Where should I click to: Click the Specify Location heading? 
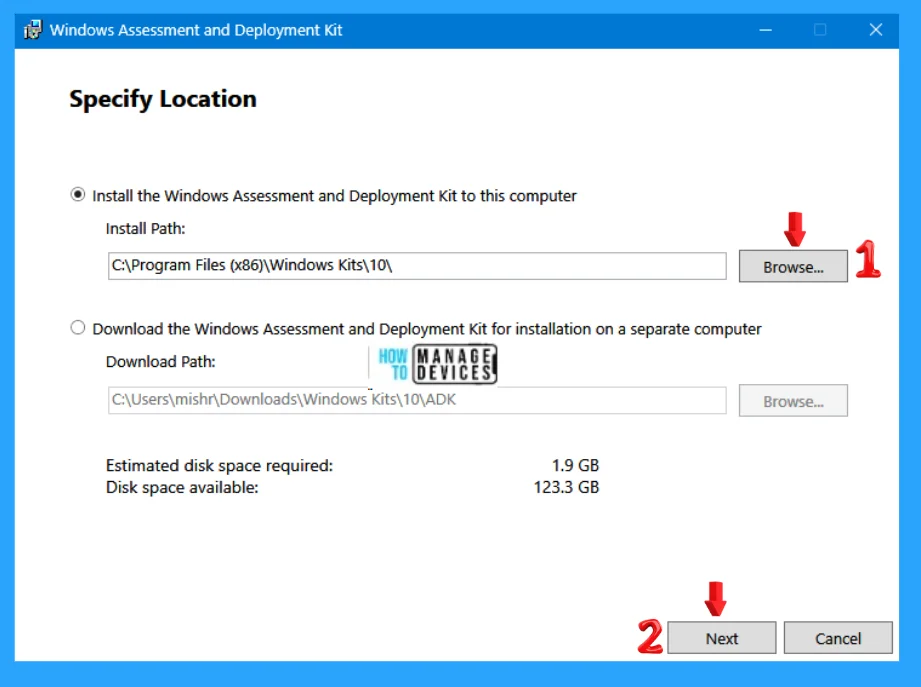tap(163, 99)
